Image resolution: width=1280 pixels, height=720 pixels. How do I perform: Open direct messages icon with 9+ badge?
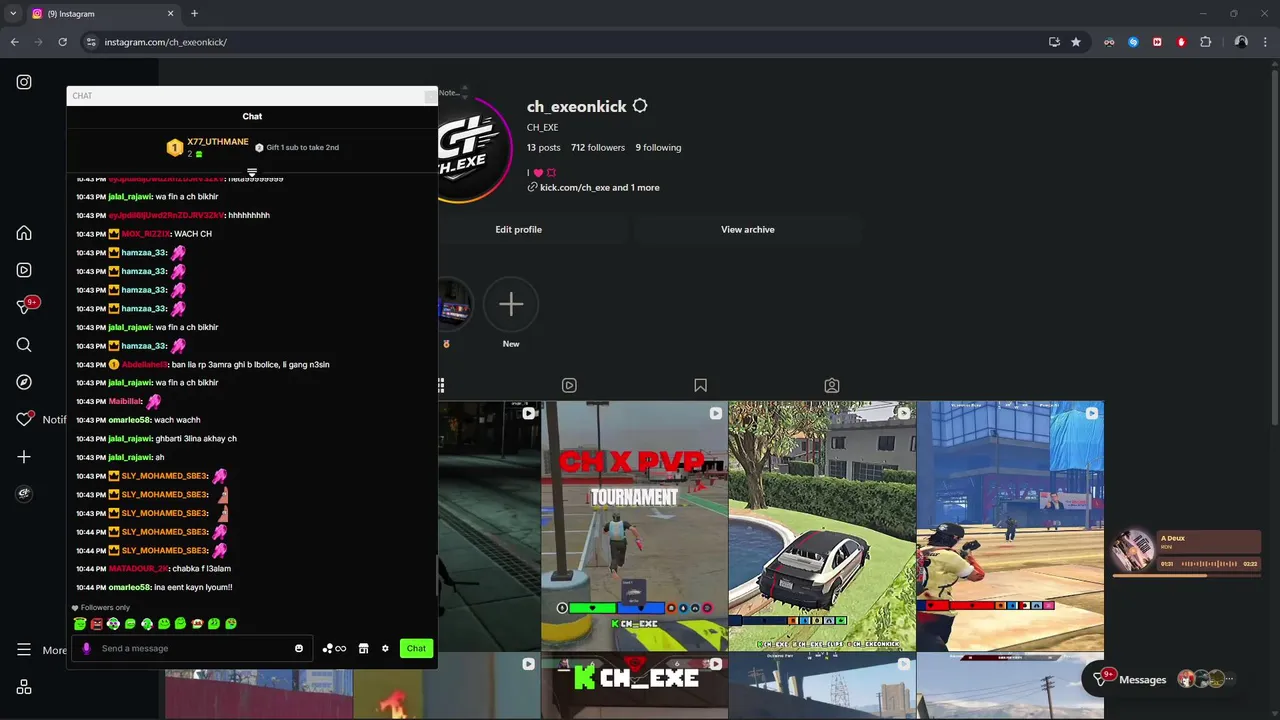[x=24, y=307]
